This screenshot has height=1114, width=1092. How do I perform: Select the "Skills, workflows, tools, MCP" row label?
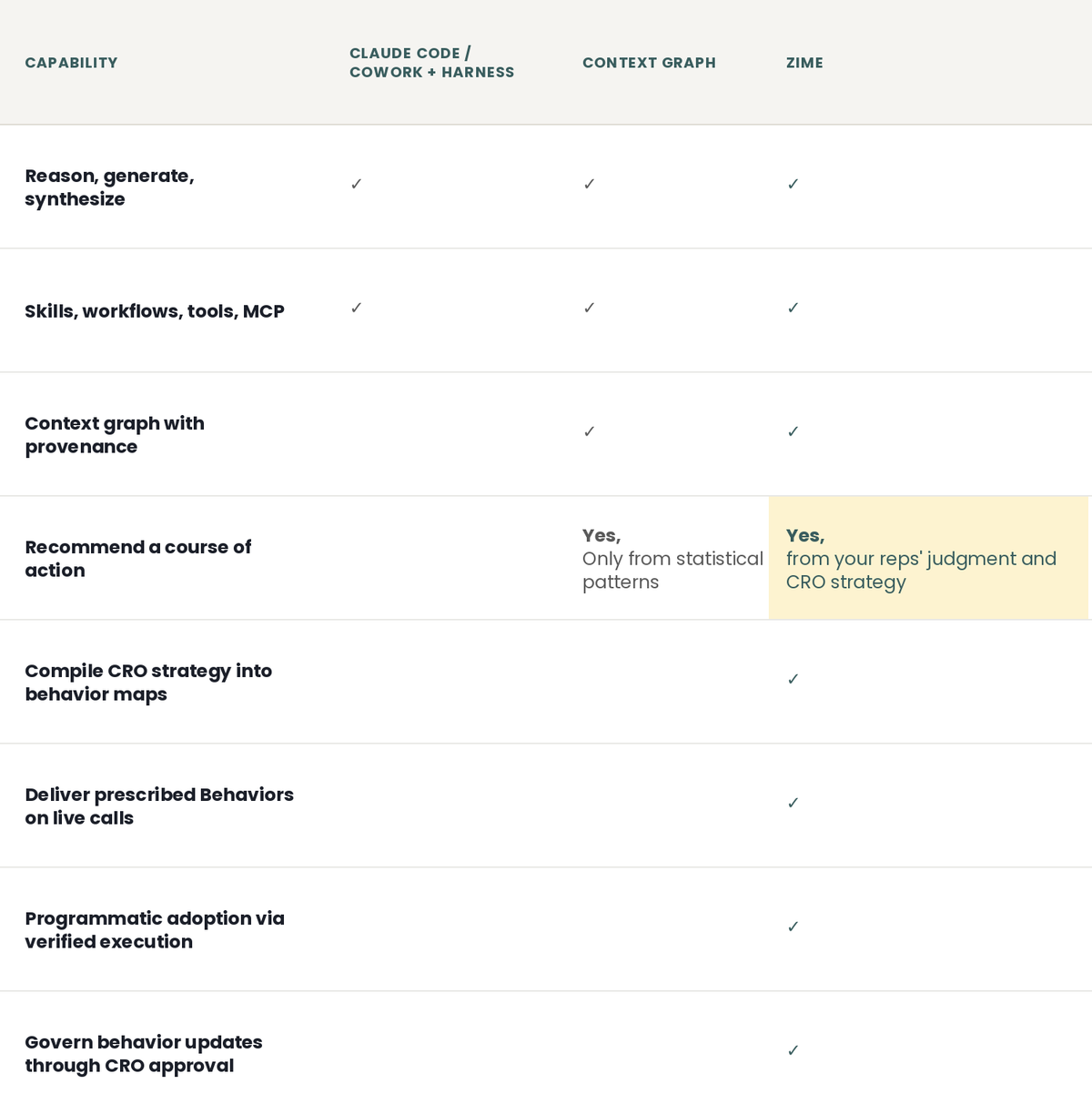(x=155, y=311)
